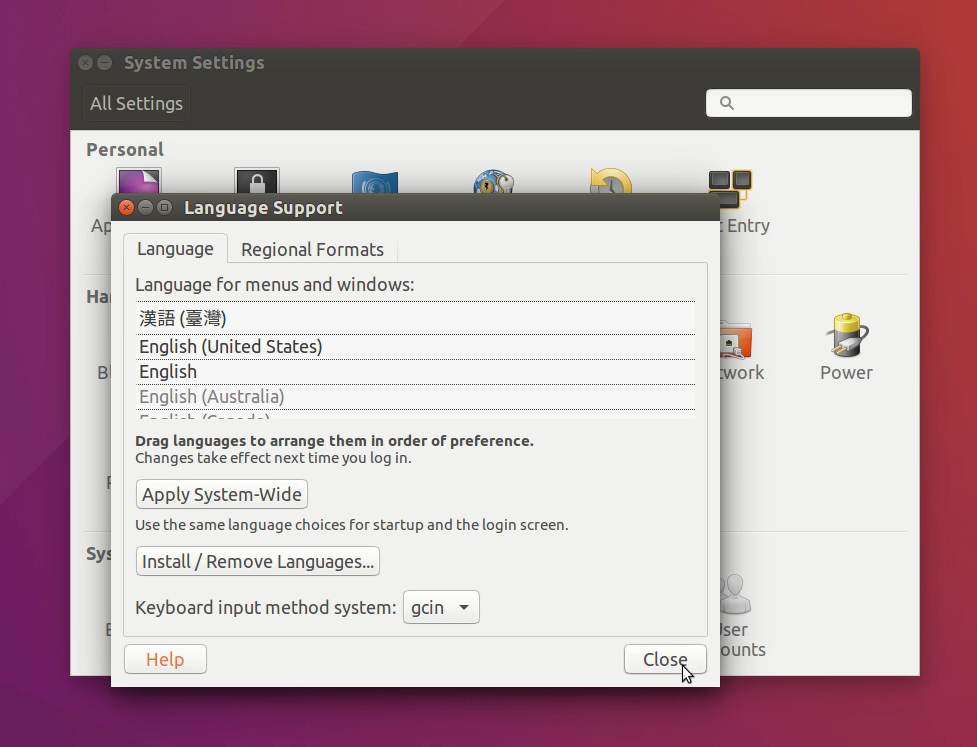Minimize the Language Support window

coord(145,207)
